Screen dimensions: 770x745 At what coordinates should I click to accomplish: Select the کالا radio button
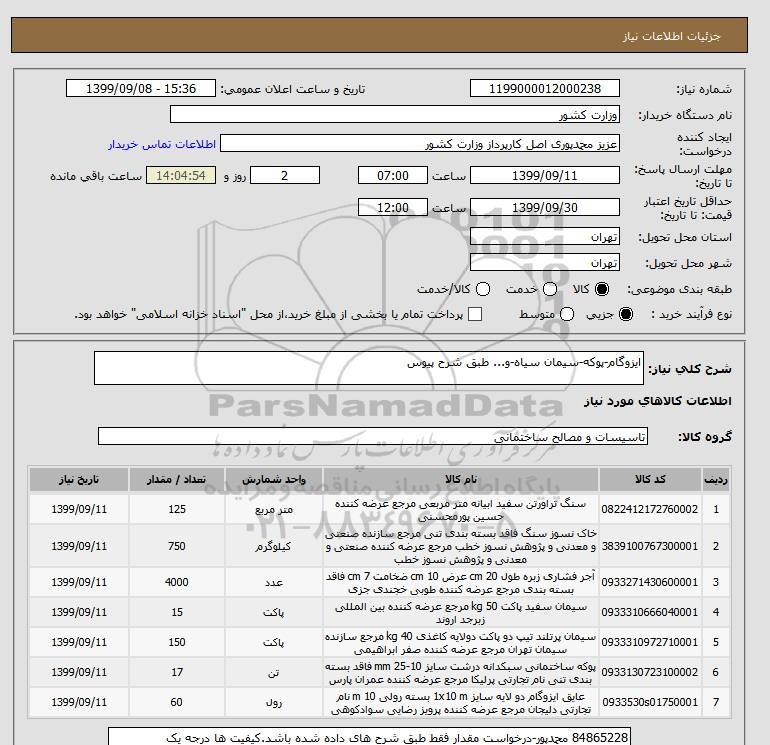click(x=602, y=289)
